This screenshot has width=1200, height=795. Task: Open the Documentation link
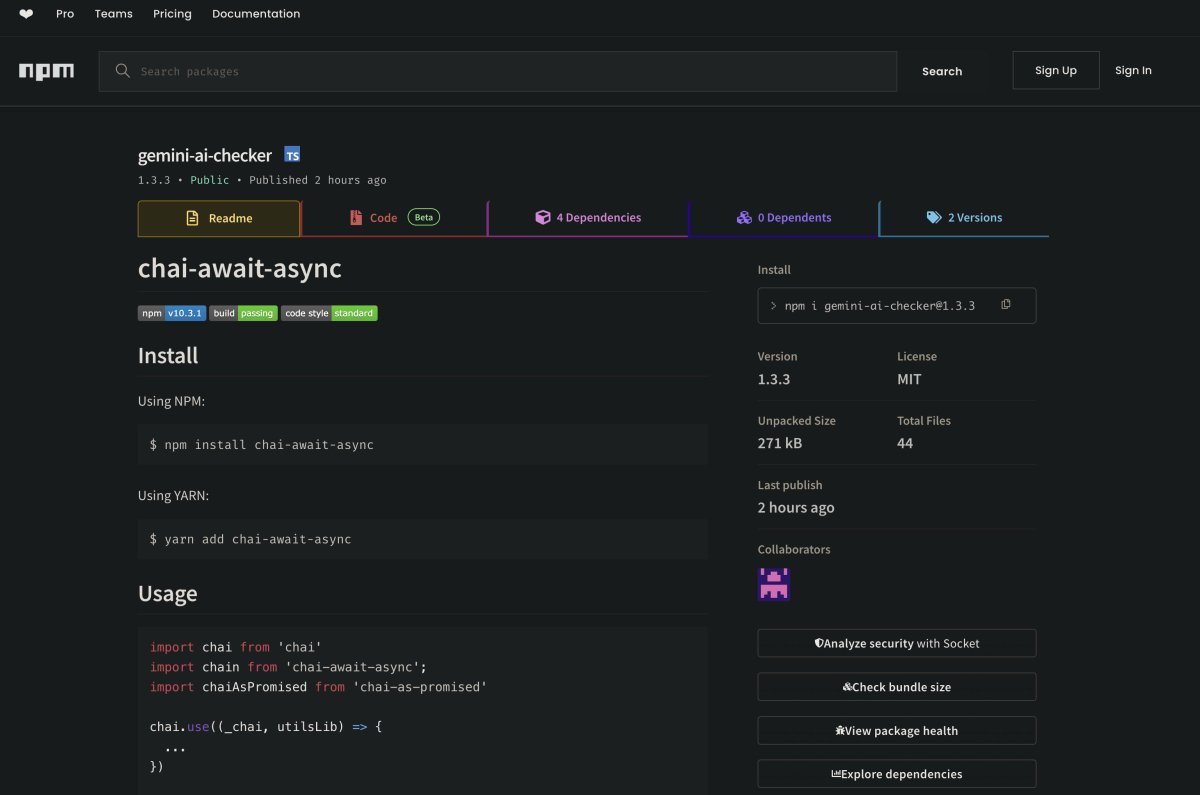(x=256, y=14)
